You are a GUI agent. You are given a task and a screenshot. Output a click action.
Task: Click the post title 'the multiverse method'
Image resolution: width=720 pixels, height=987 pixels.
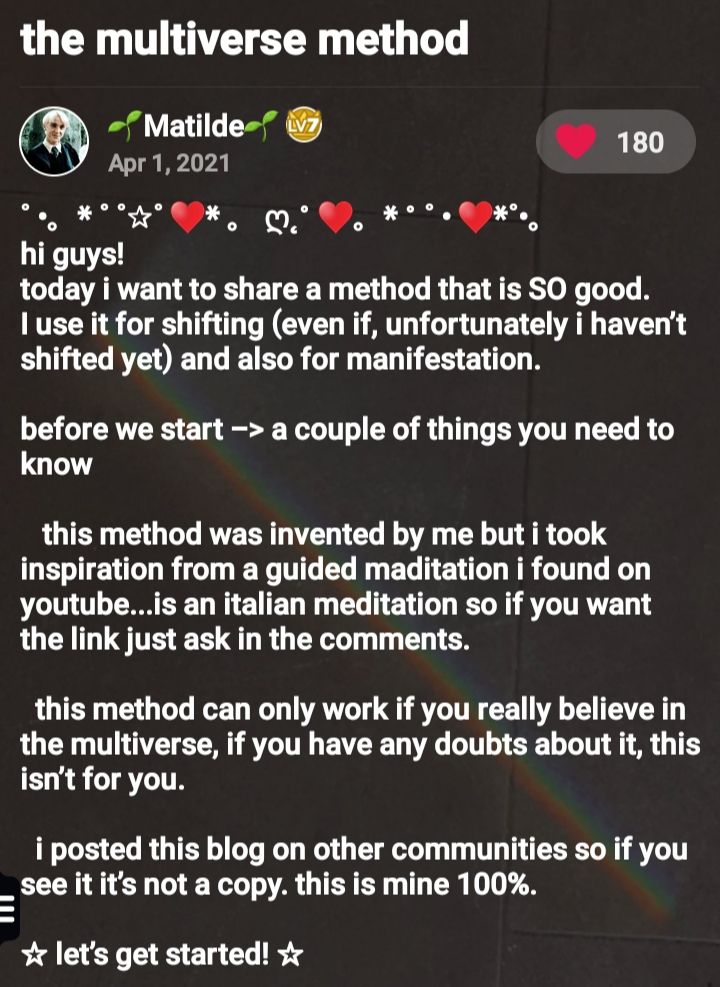(x=244, y=38)
